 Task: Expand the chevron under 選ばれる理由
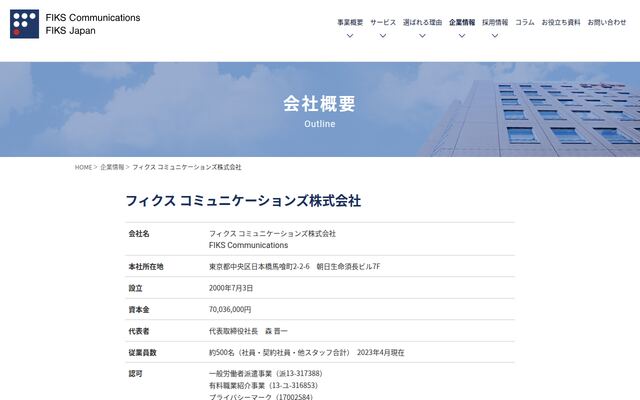(422, 36)
